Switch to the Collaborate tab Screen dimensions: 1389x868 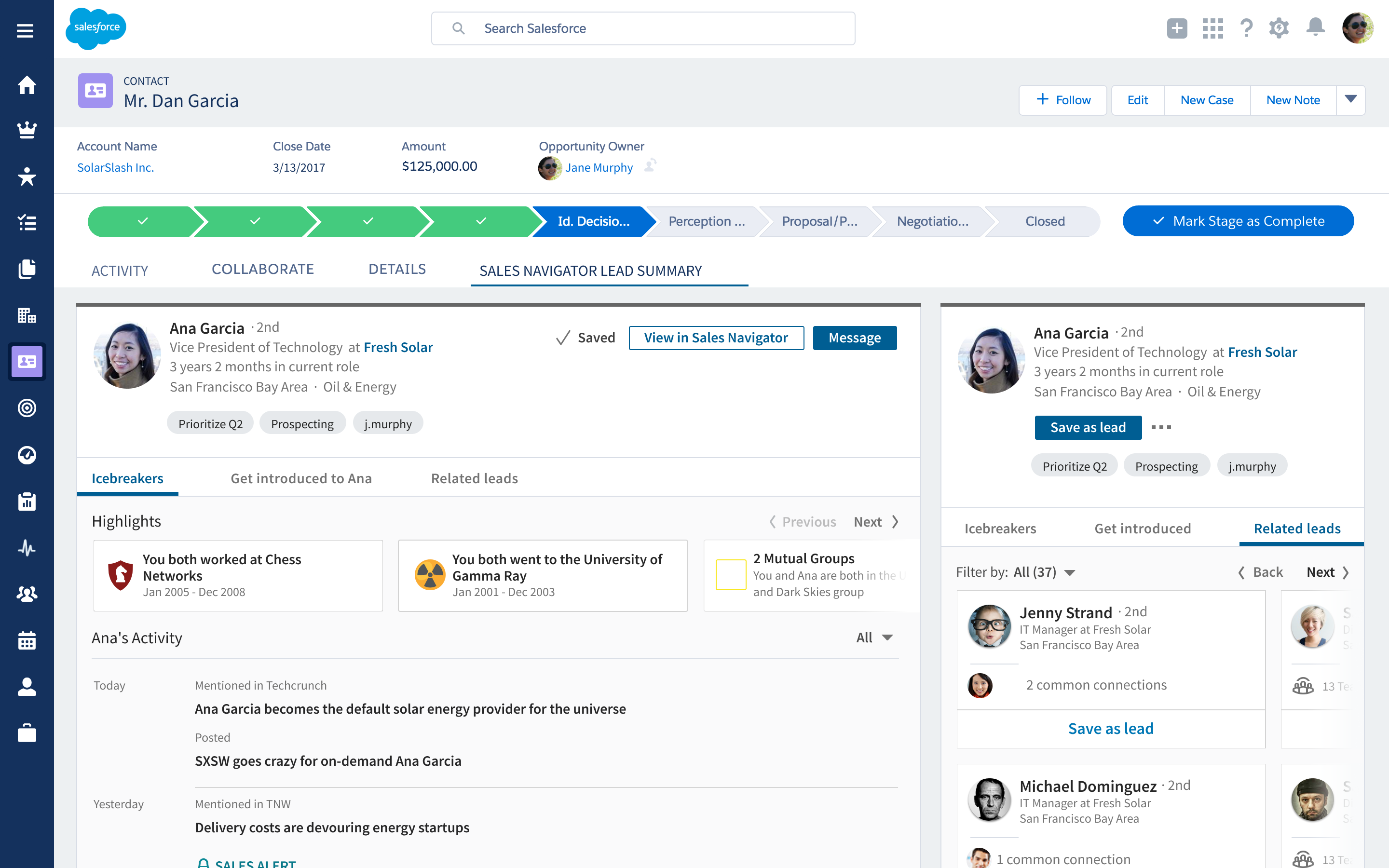click(263, 269)
